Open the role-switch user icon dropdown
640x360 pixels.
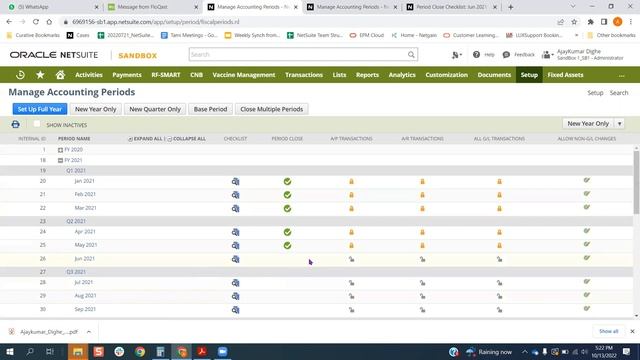(x=547, y=55)
